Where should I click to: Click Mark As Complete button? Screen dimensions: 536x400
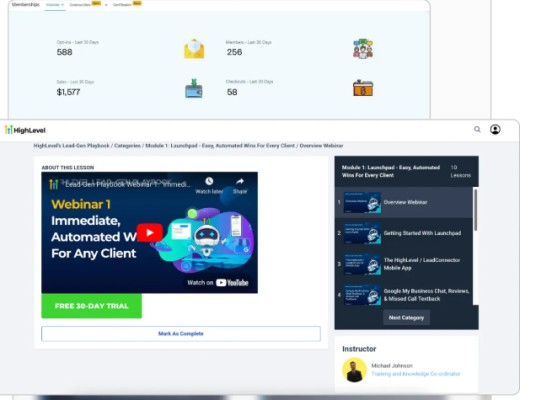pos(181,334)
